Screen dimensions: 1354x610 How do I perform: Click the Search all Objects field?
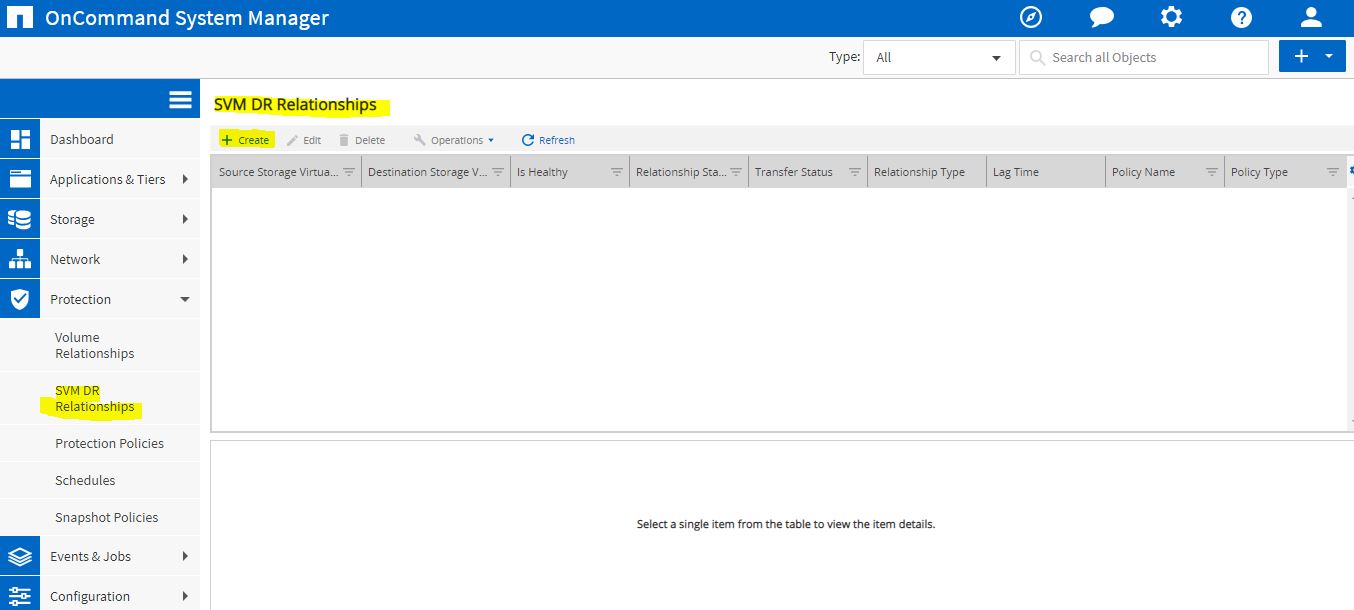point(1143,57)
